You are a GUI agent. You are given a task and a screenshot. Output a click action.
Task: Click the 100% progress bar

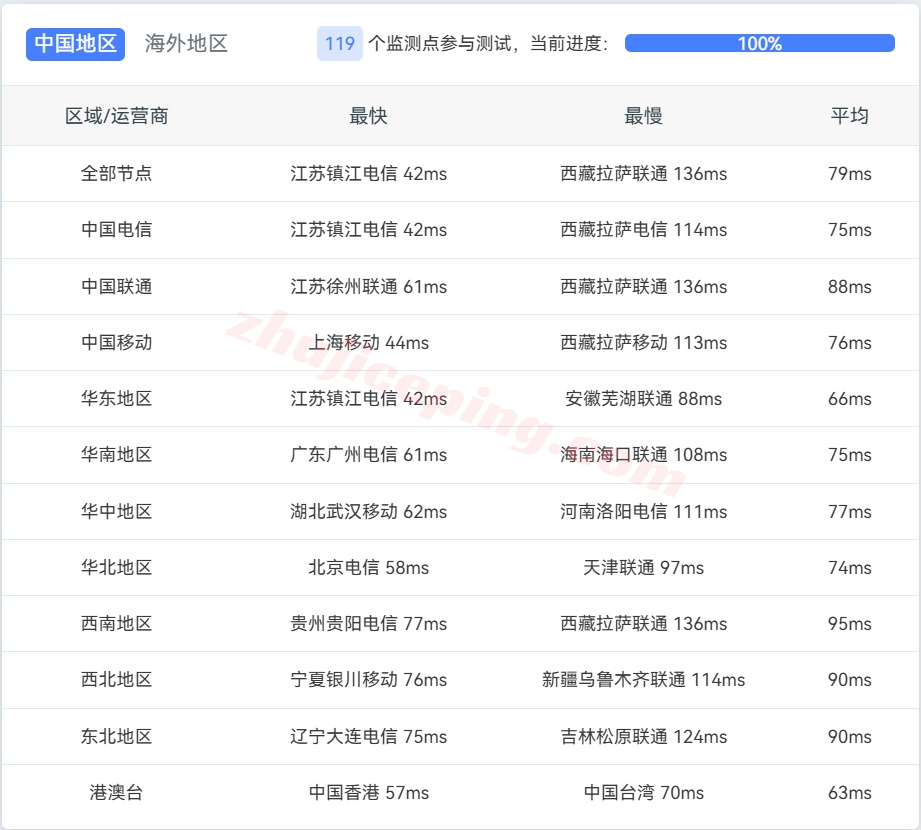759,43
